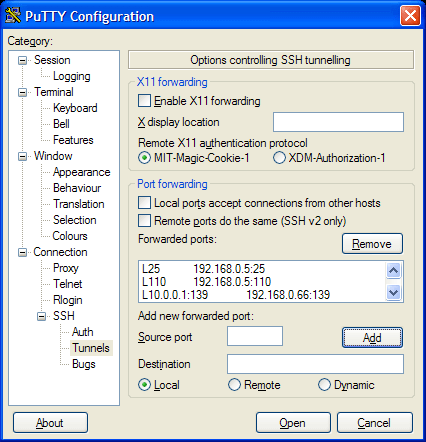Go to Appearance settings

(x=81, y=172)
